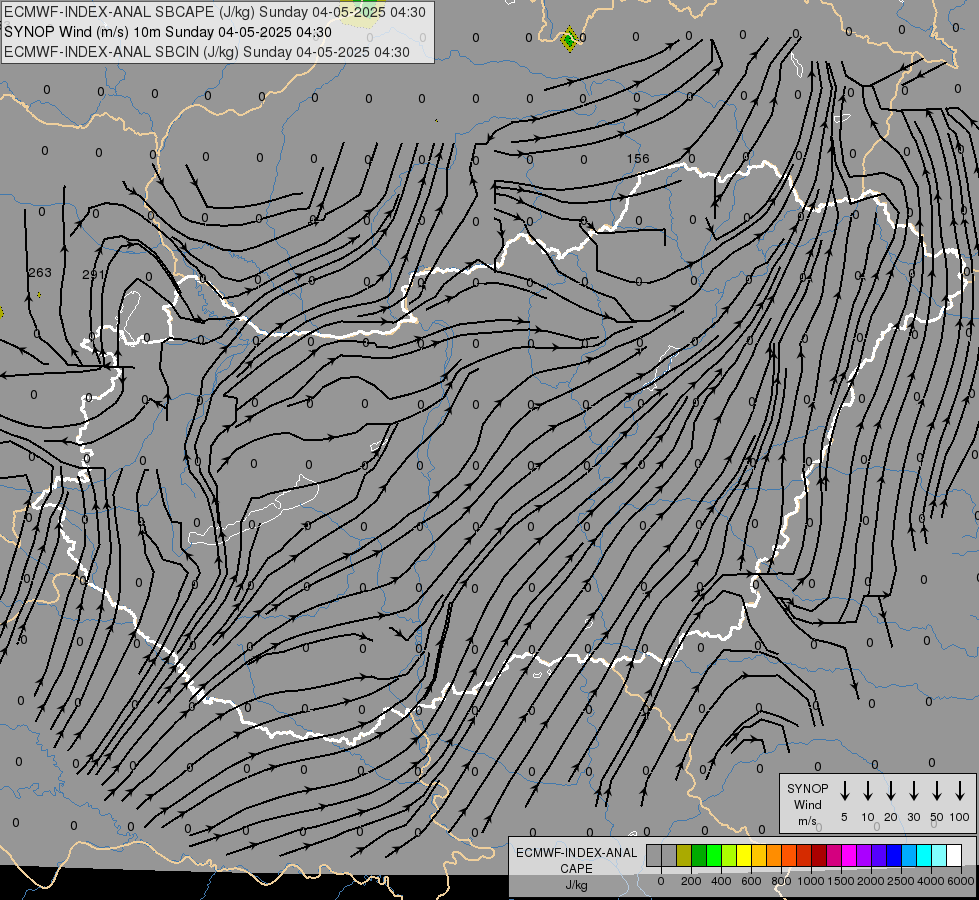Choose the bright magenta CAPE legend swatch
This screenshot has height=900, width=979.
849,855
